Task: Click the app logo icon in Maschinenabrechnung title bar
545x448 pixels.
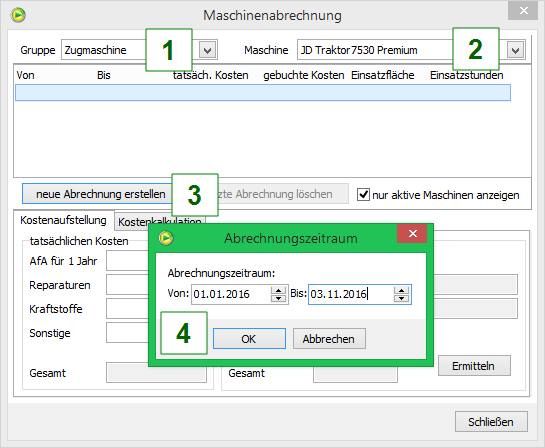Action: click(x=18, y=15)
